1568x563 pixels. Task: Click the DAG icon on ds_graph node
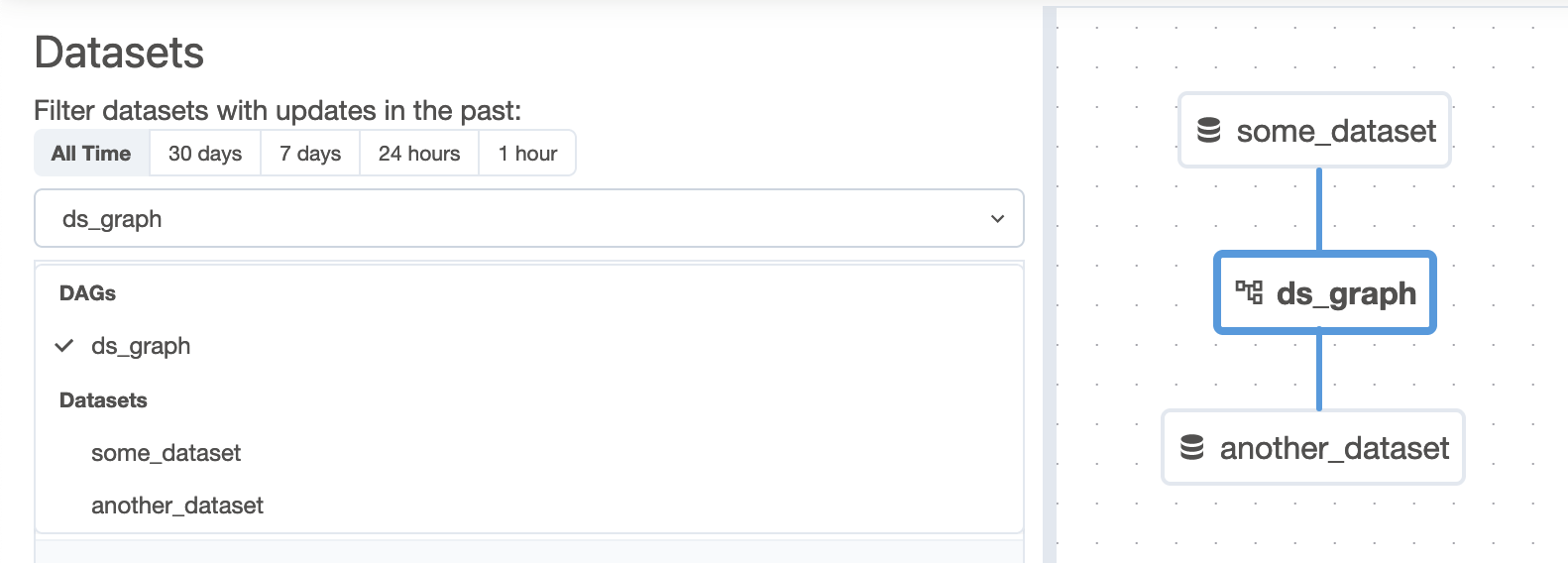(1249, 292)
